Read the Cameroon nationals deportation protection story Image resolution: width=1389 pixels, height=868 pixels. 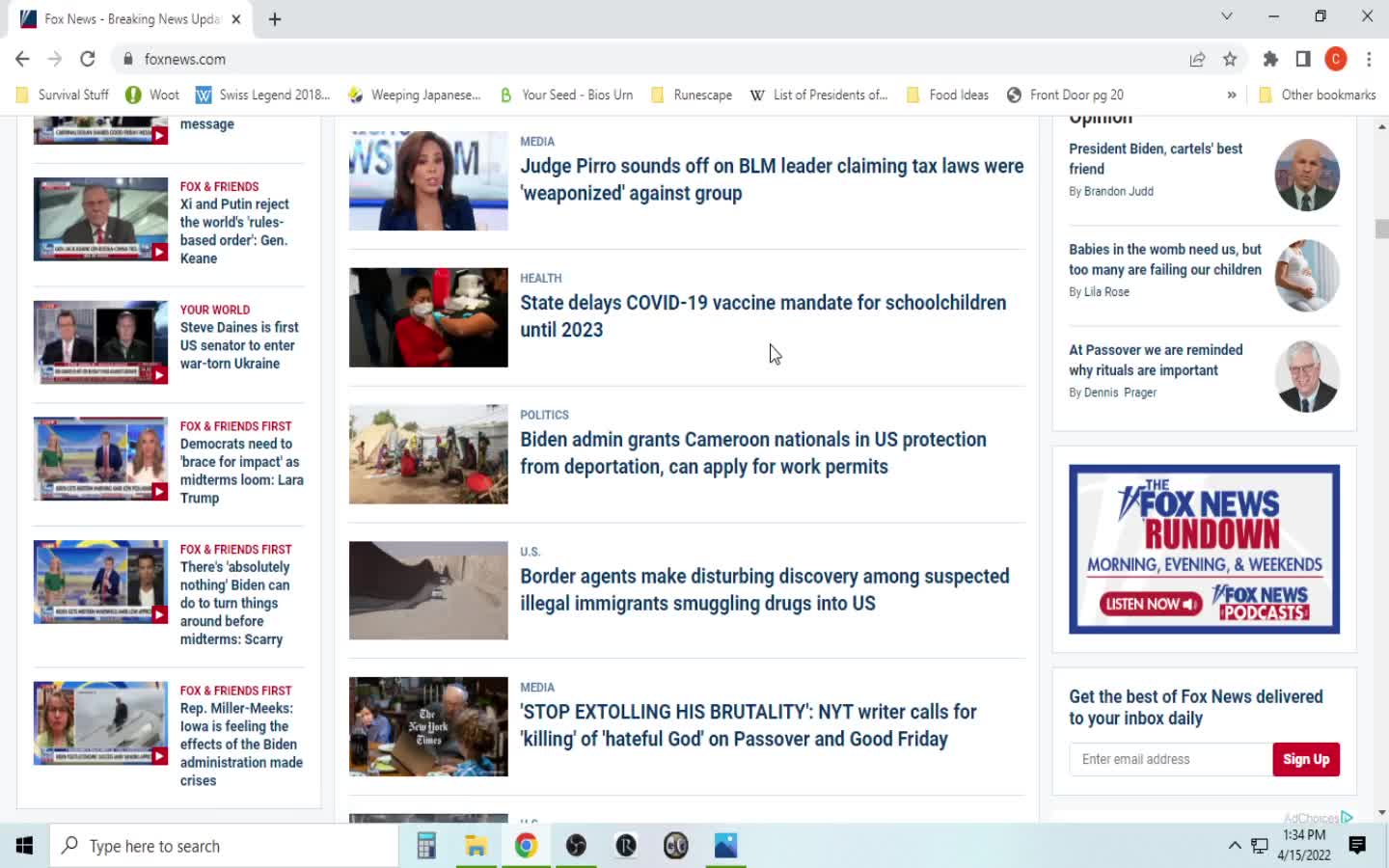tap(753, 453)
